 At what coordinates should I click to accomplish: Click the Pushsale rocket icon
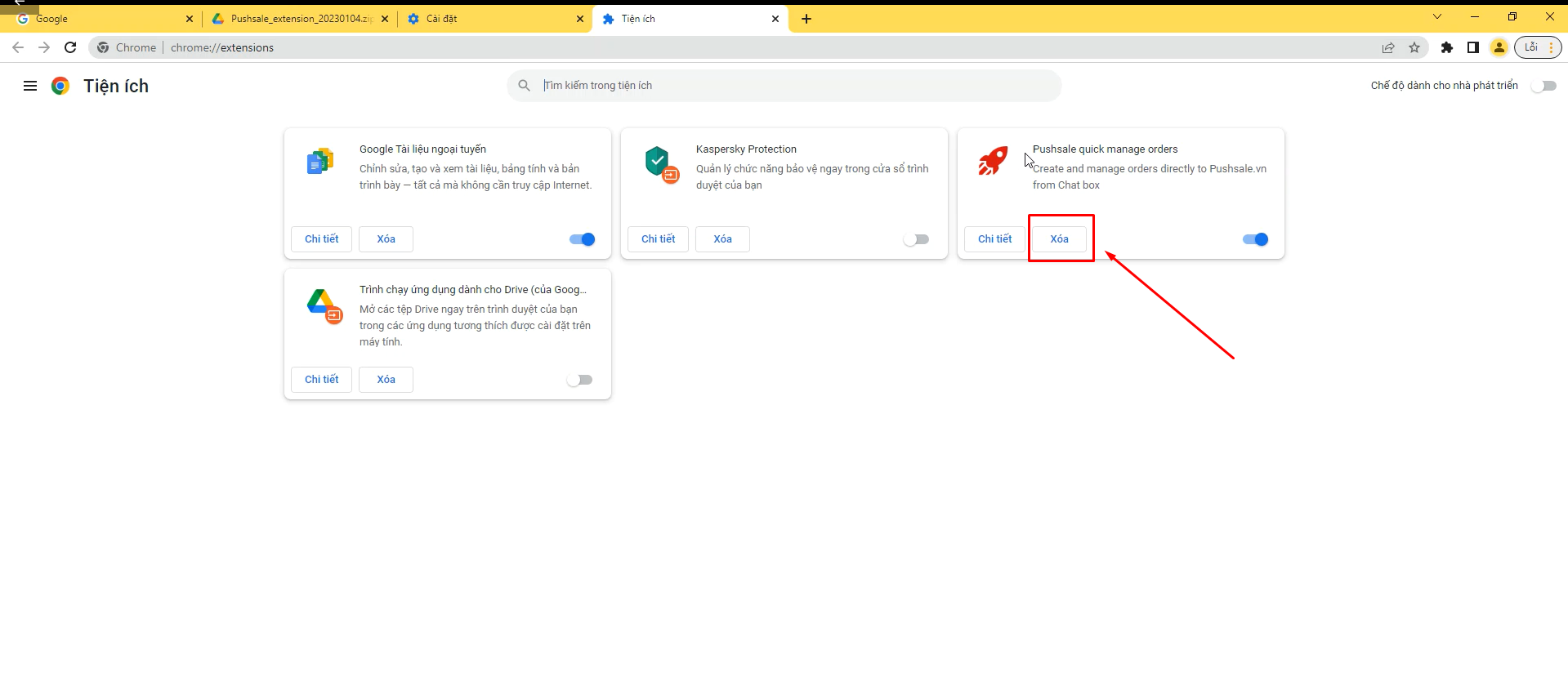tap(993, 161)
